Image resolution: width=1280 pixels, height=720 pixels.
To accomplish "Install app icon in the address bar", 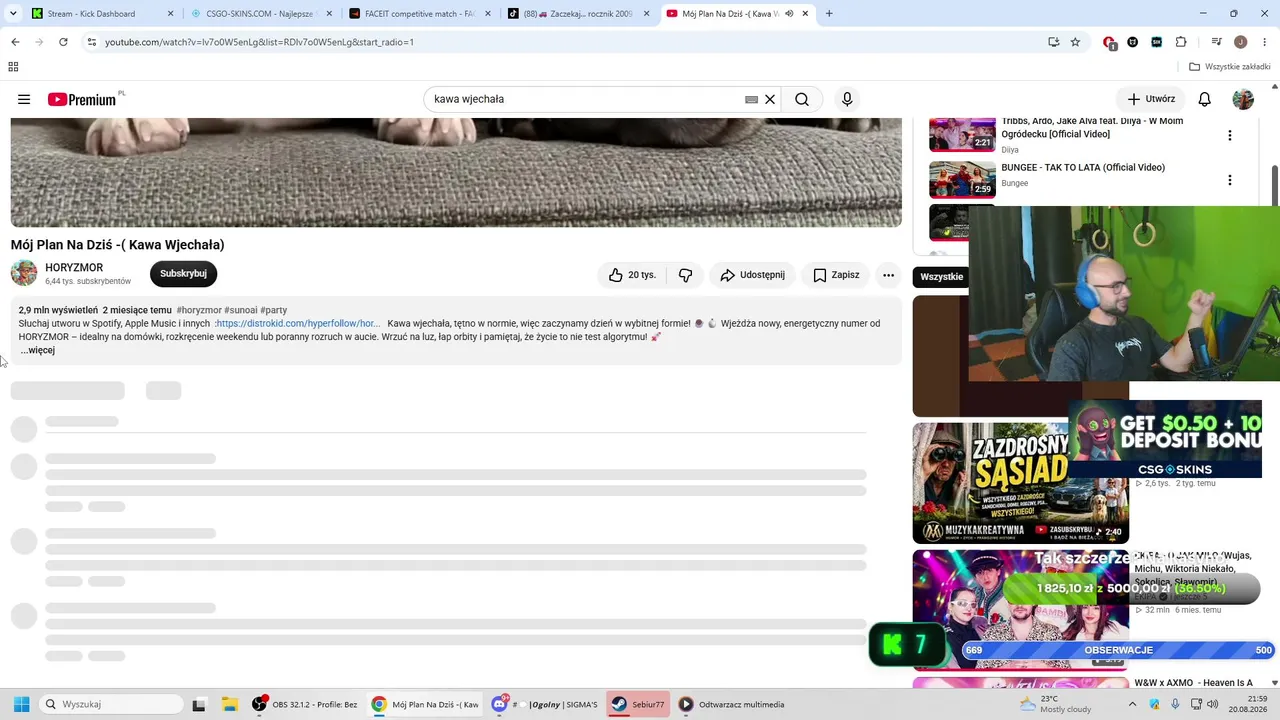I will (x=1053, y=42).
